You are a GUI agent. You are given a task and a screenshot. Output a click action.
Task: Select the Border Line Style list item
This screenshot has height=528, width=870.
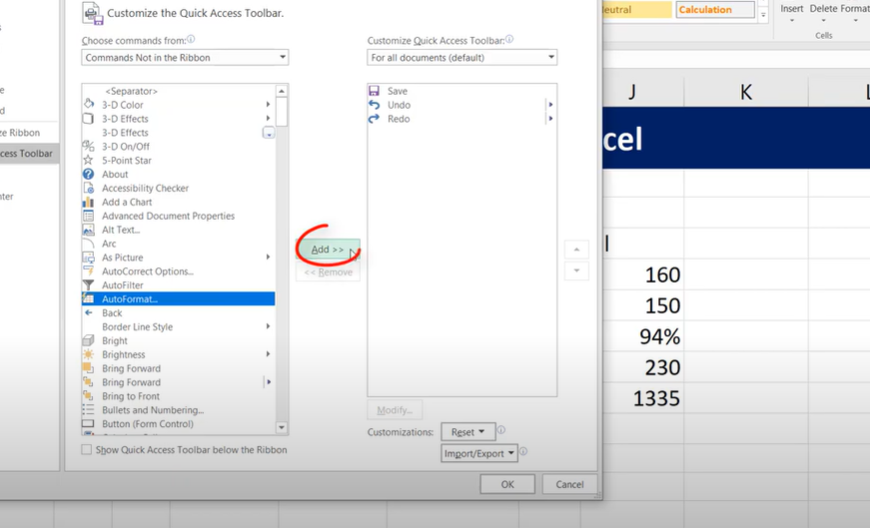(x=178, y=327)
